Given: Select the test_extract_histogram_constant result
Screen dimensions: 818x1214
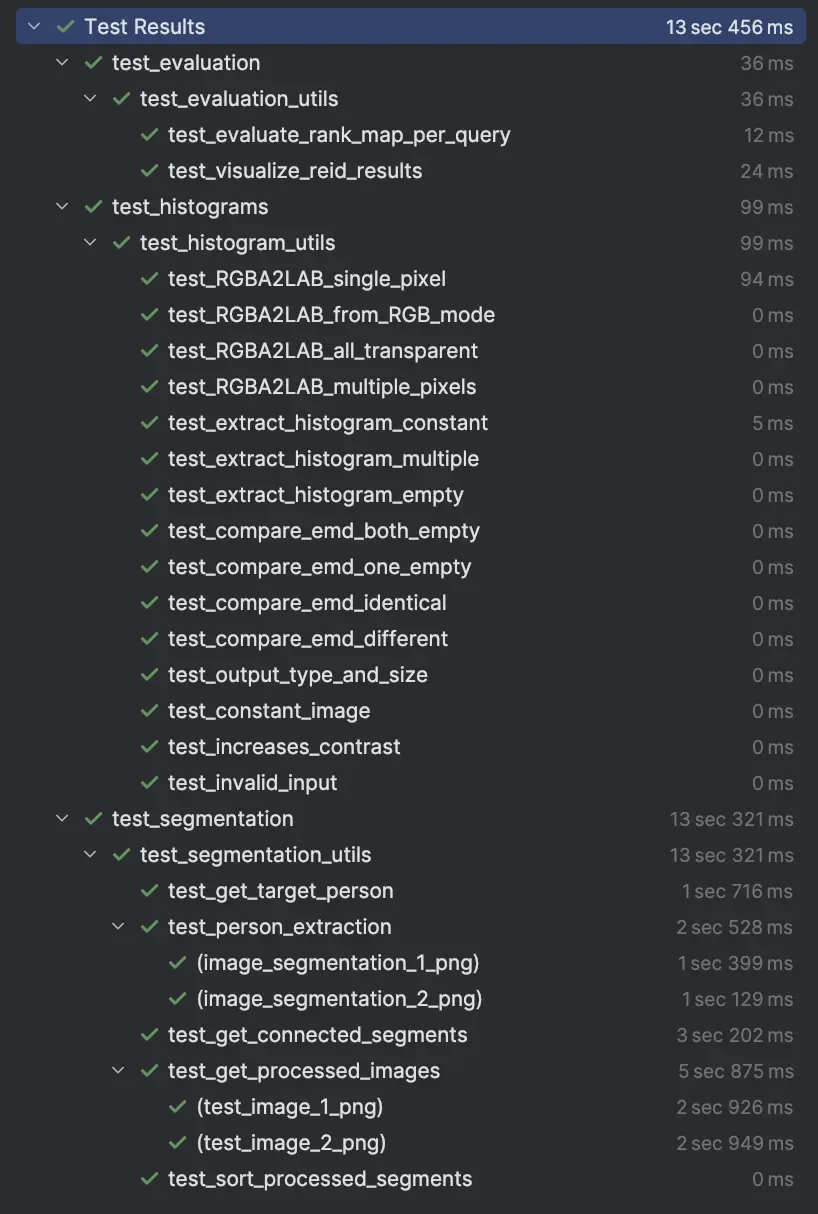Looking at the screenshot, I should [x=328, y=423].
